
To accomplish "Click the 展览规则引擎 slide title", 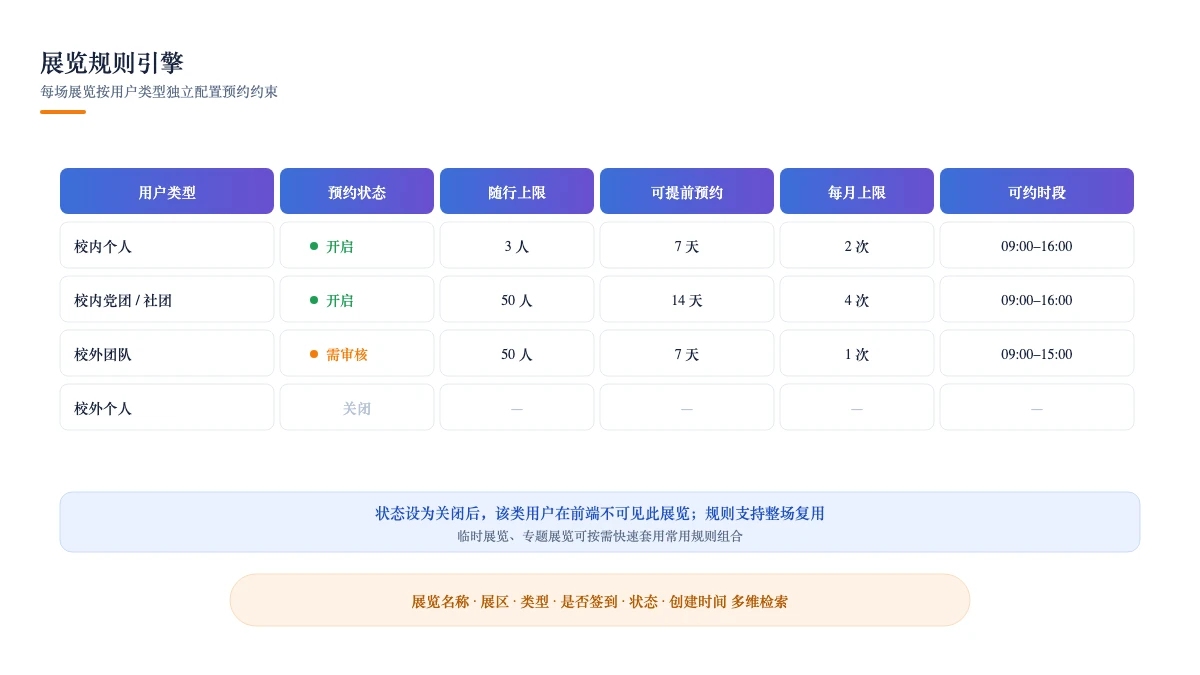I will (x=112, y=63).
